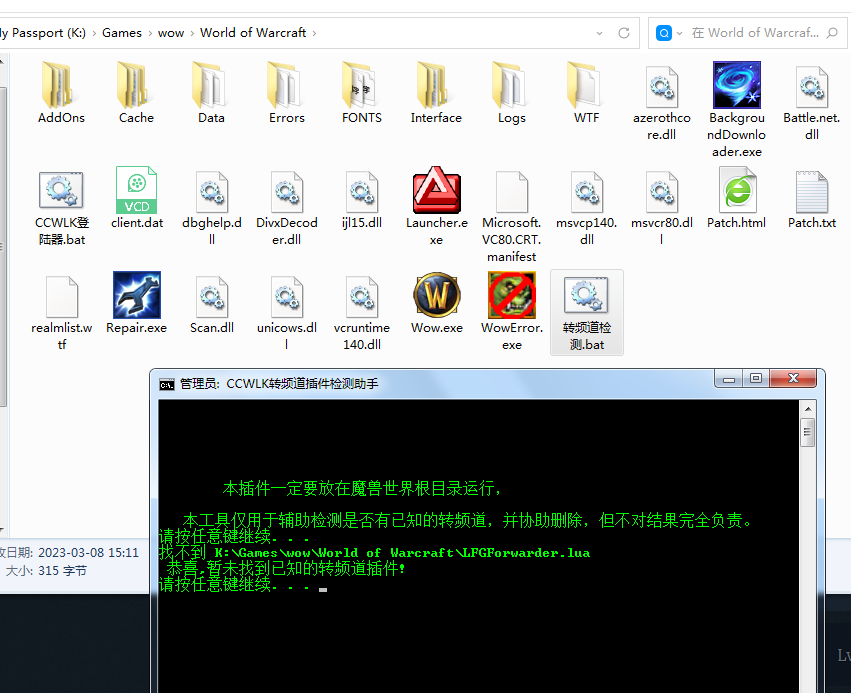Launch Wow.exe to start the game
Screen dimensions: 851x693
437,296
